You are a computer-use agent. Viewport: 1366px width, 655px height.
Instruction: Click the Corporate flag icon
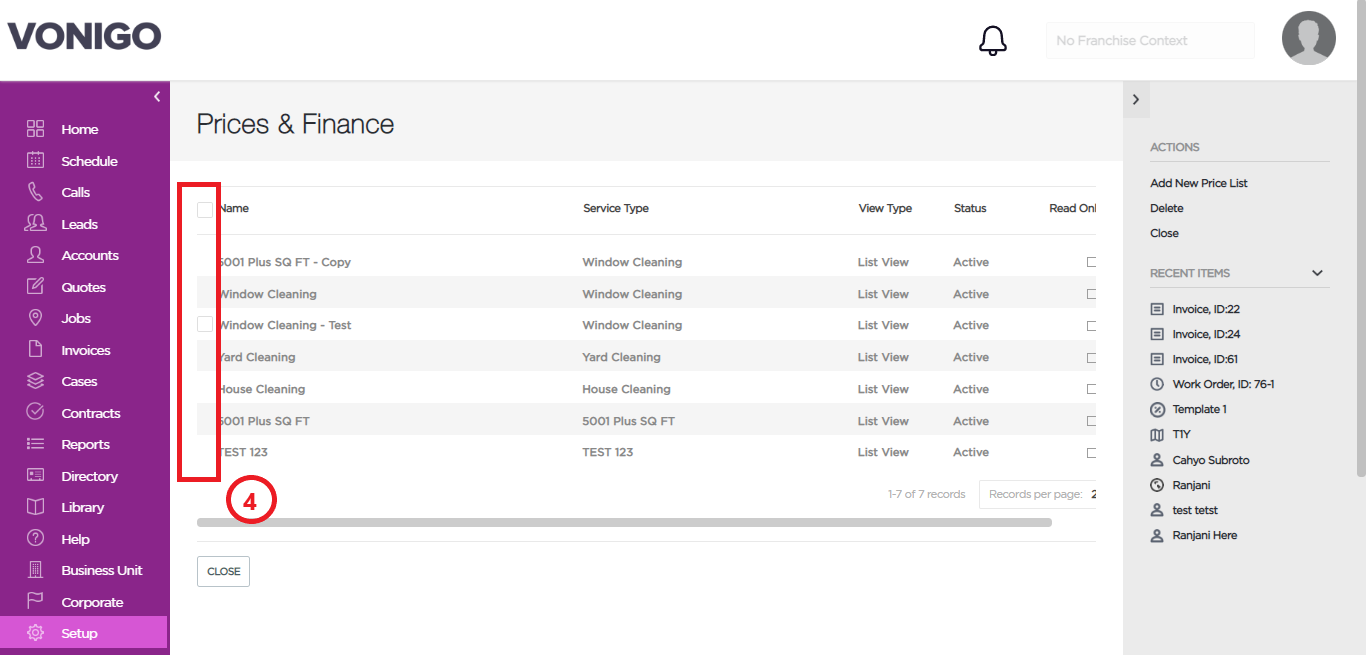[35, 601]
